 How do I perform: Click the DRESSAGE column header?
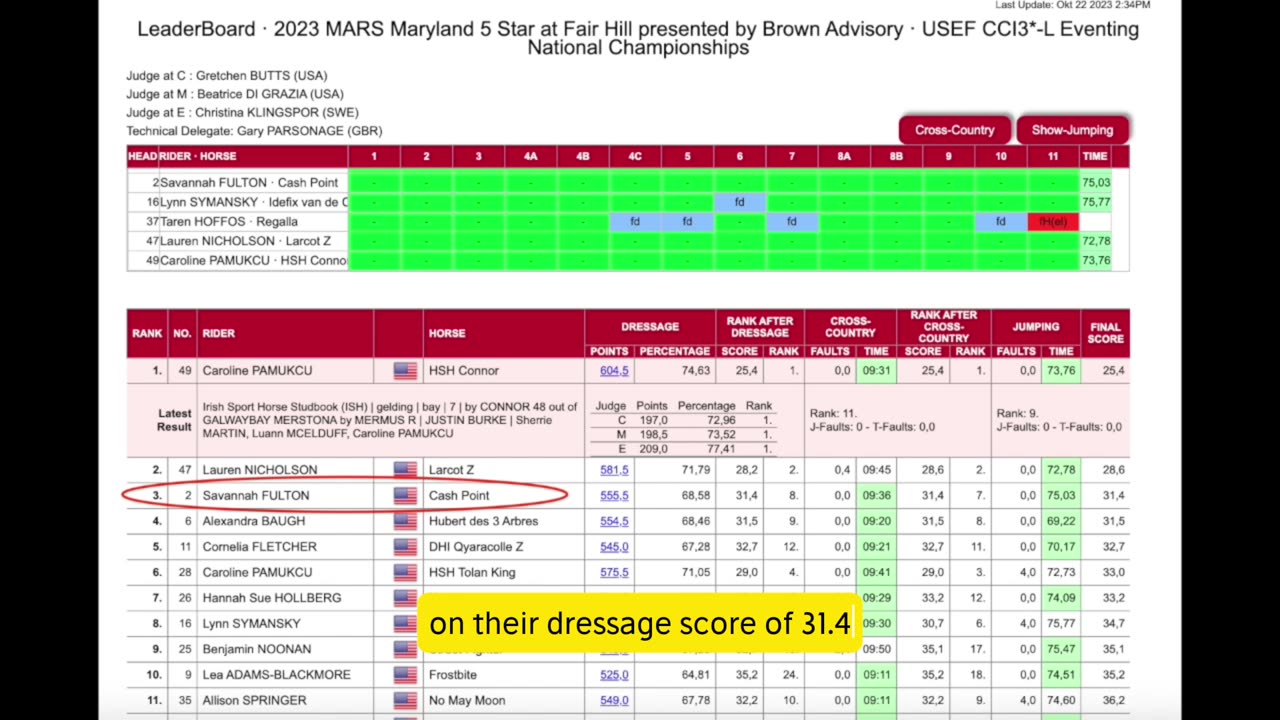[x=650, y=327]
